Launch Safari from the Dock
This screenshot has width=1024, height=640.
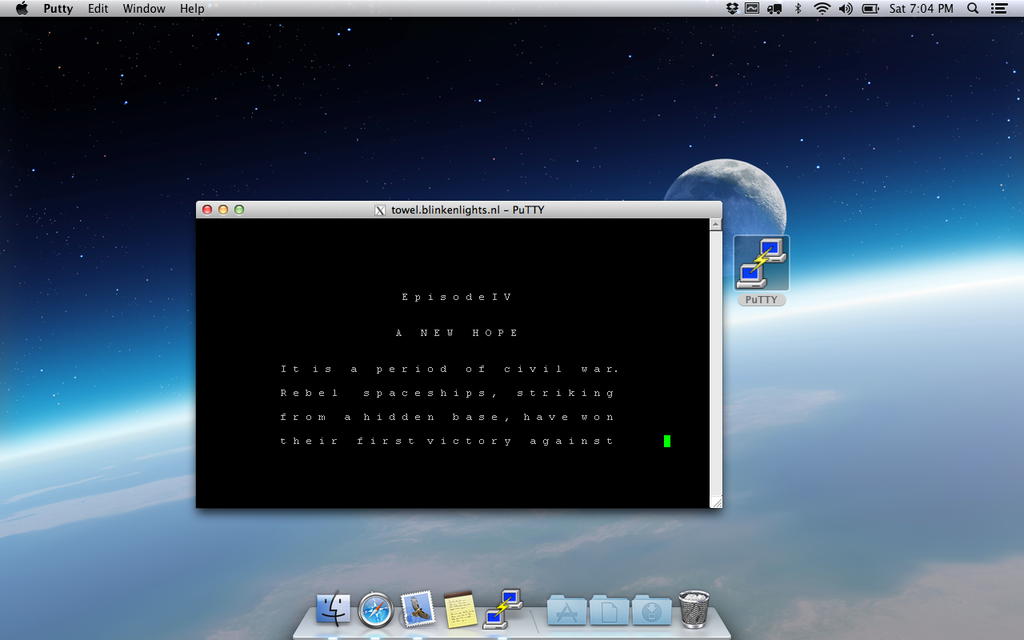click(x=376, y=611)
